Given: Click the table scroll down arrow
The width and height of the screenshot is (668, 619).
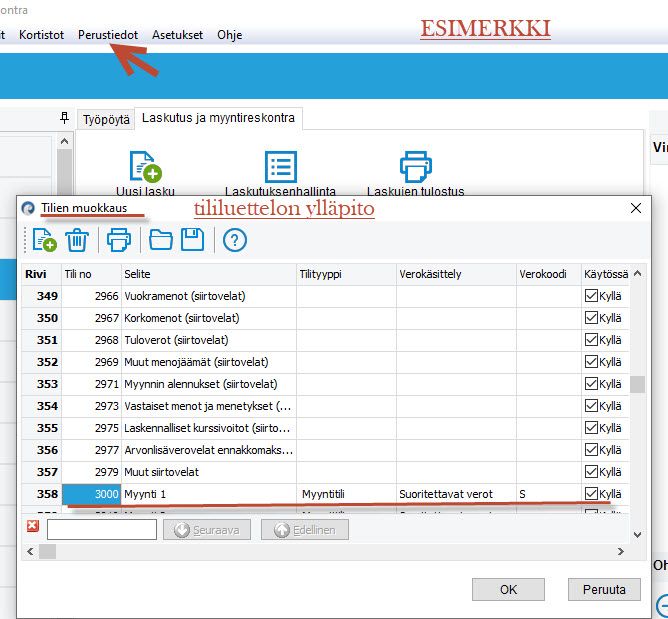Looking at the screenshot, I should pos(637,535).
